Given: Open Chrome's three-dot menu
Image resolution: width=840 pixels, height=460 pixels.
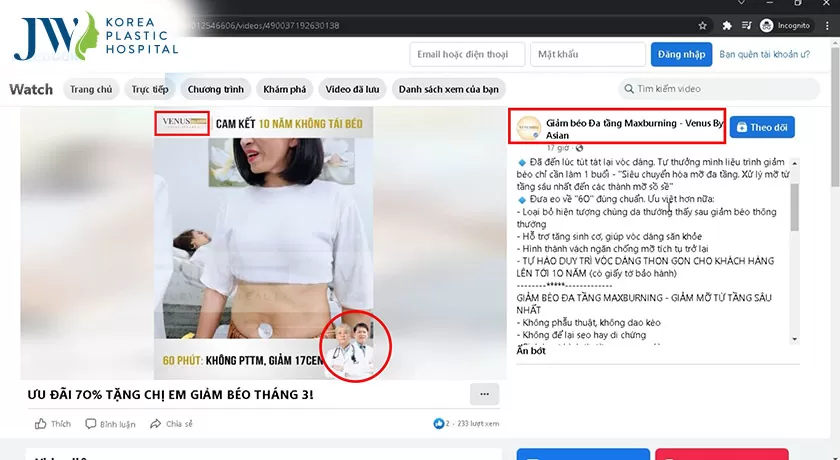Looking at the screenshot, I should point(827,26).
